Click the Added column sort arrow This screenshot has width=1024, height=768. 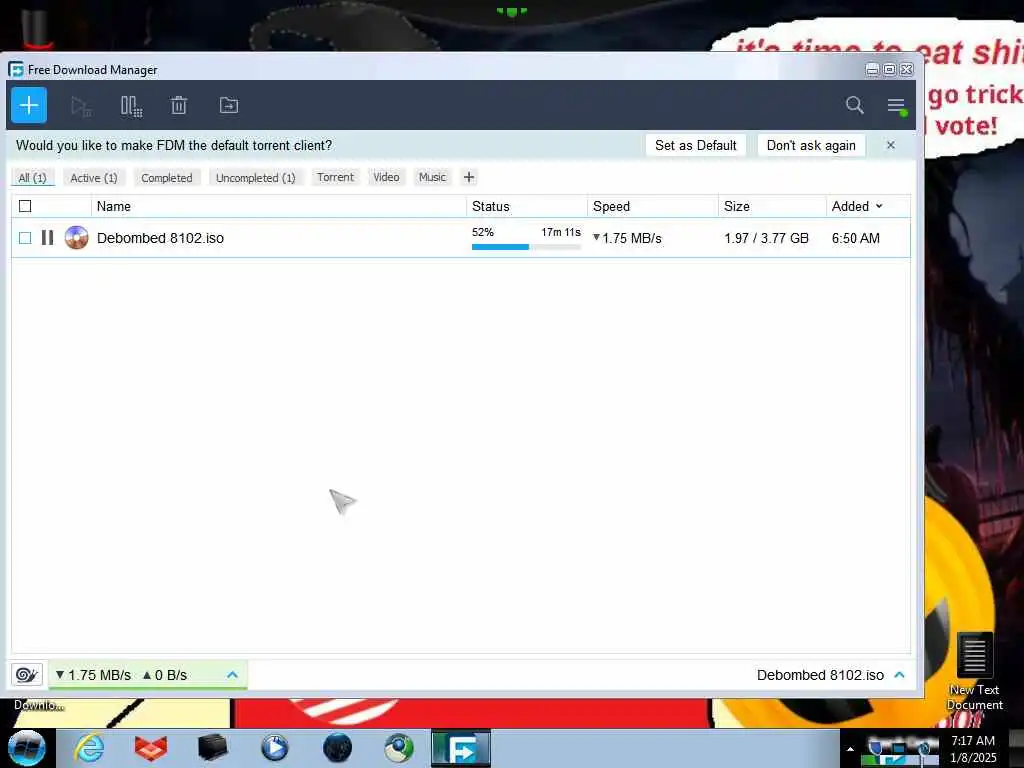point(879,206)
